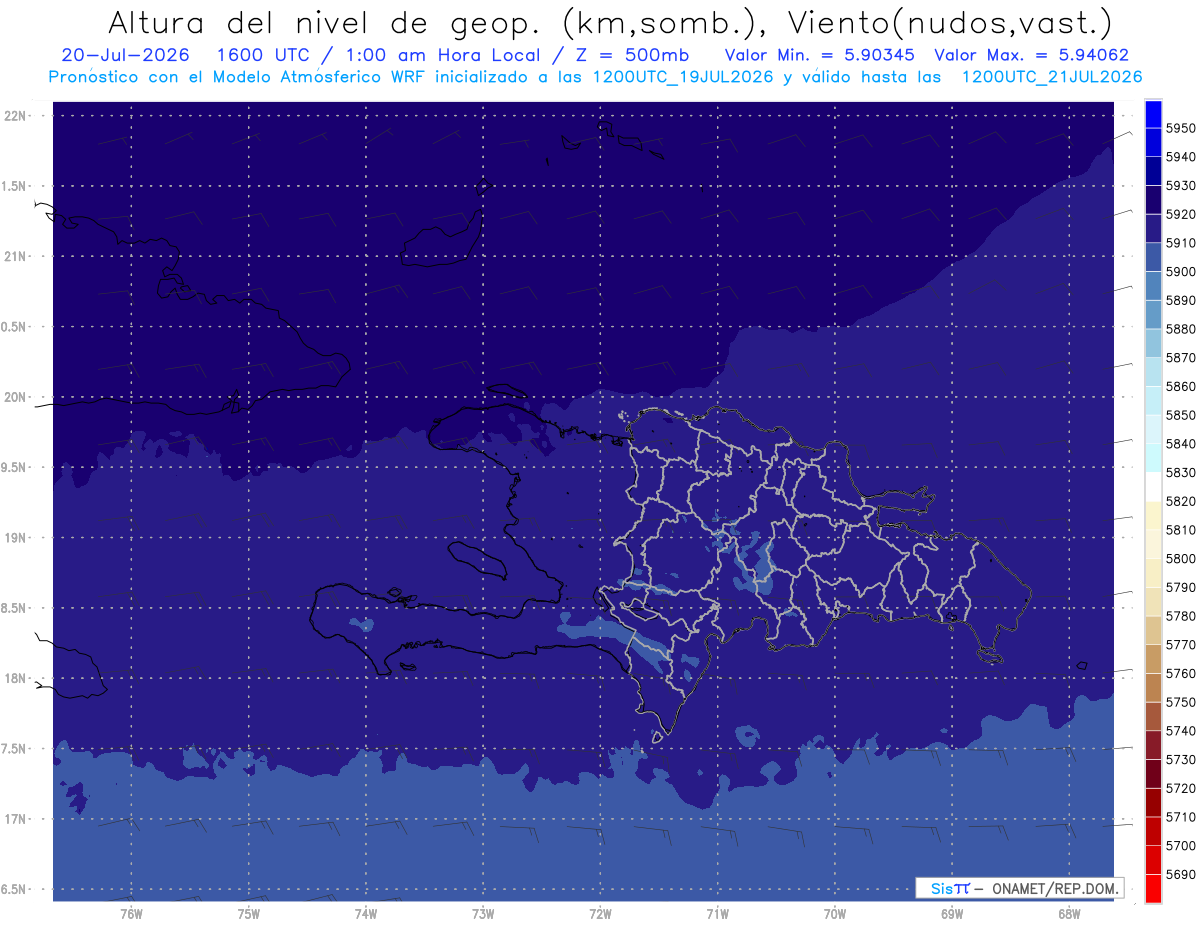Click the '5710' legend value
The width and height of the screenshot is (1200, 927).
pos(1180,816)
